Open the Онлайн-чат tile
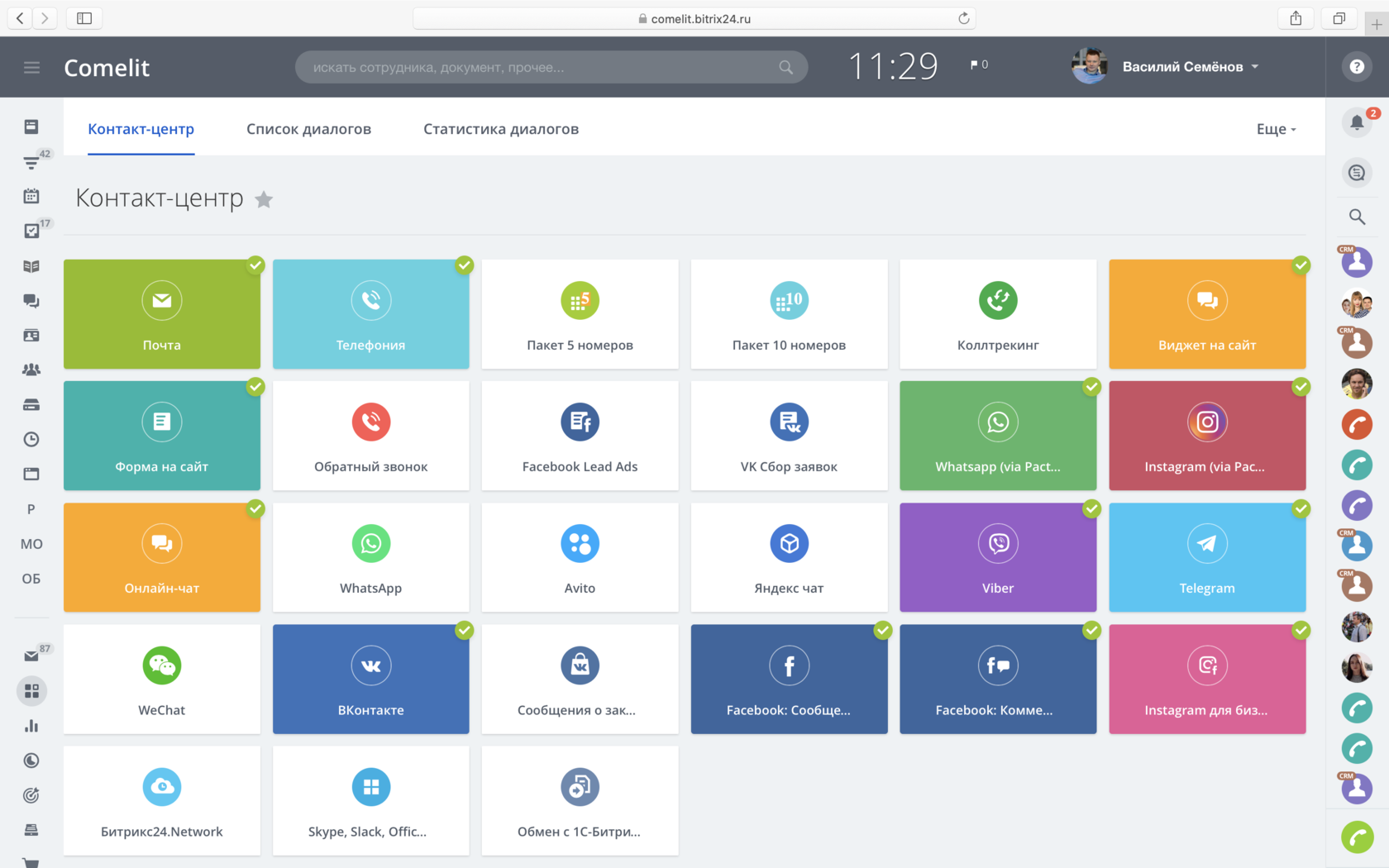Screen dimensions: 1389x868 click(x=162, y=557)
